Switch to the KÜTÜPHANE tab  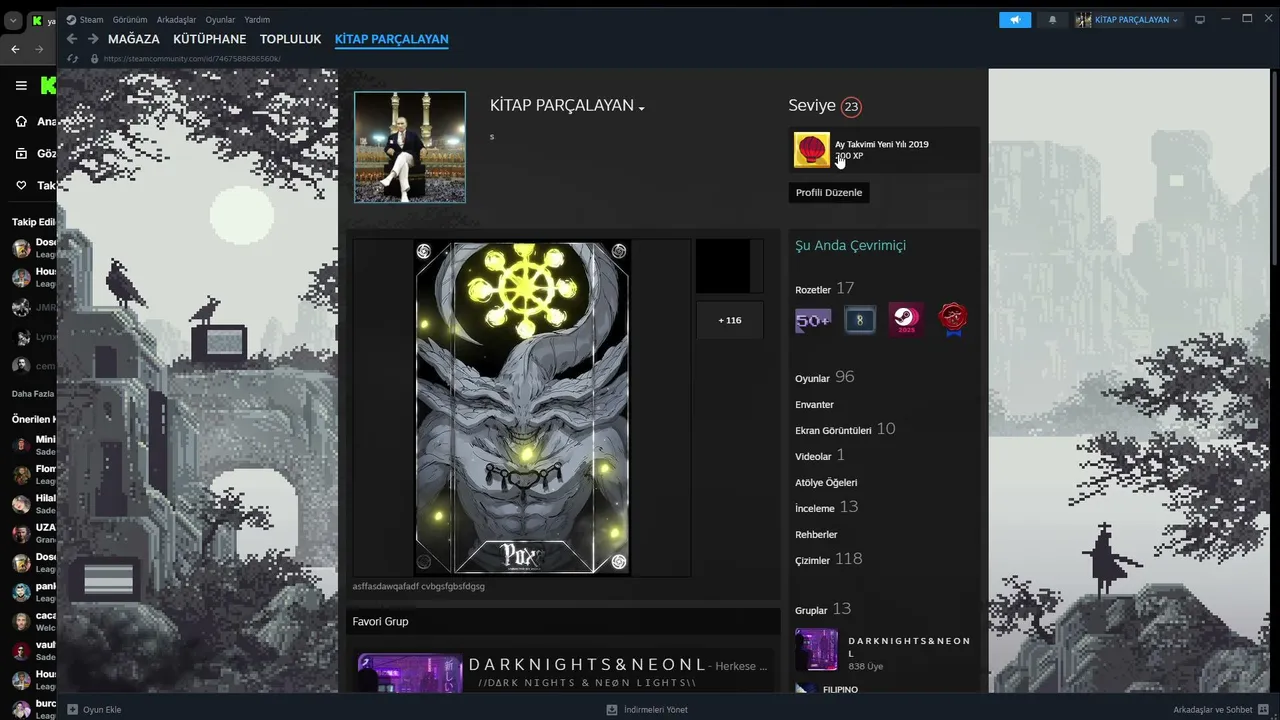tap(209, 39)
